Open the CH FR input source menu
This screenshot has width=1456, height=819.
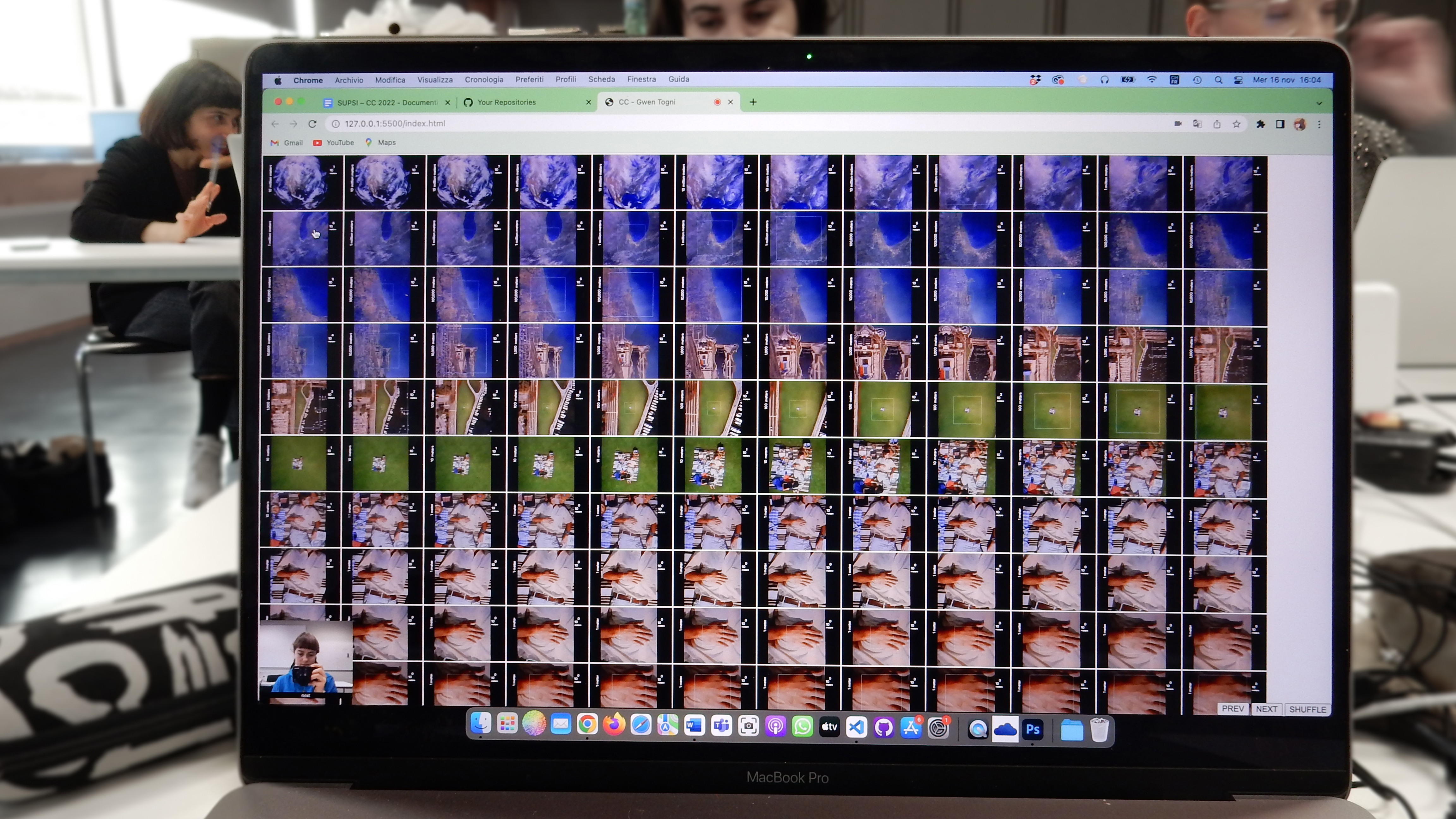tap(1174, 80)
